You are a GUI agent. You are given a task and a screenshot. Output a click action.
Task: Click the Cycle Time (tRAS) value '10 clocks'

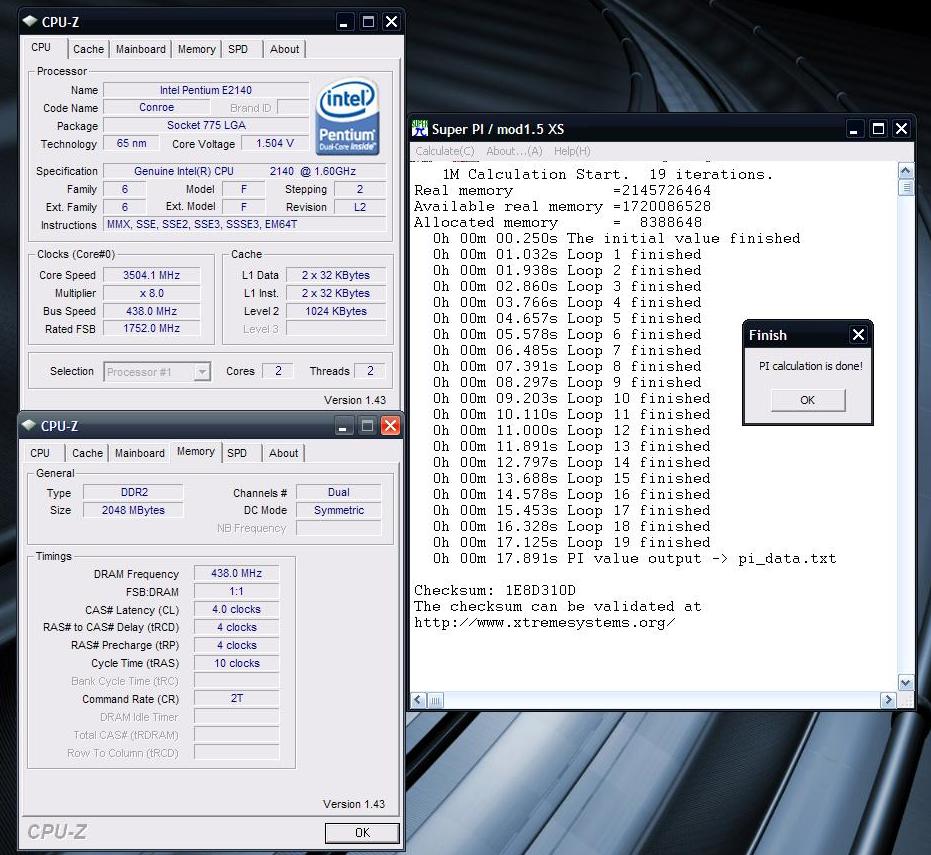click(236, 663)
